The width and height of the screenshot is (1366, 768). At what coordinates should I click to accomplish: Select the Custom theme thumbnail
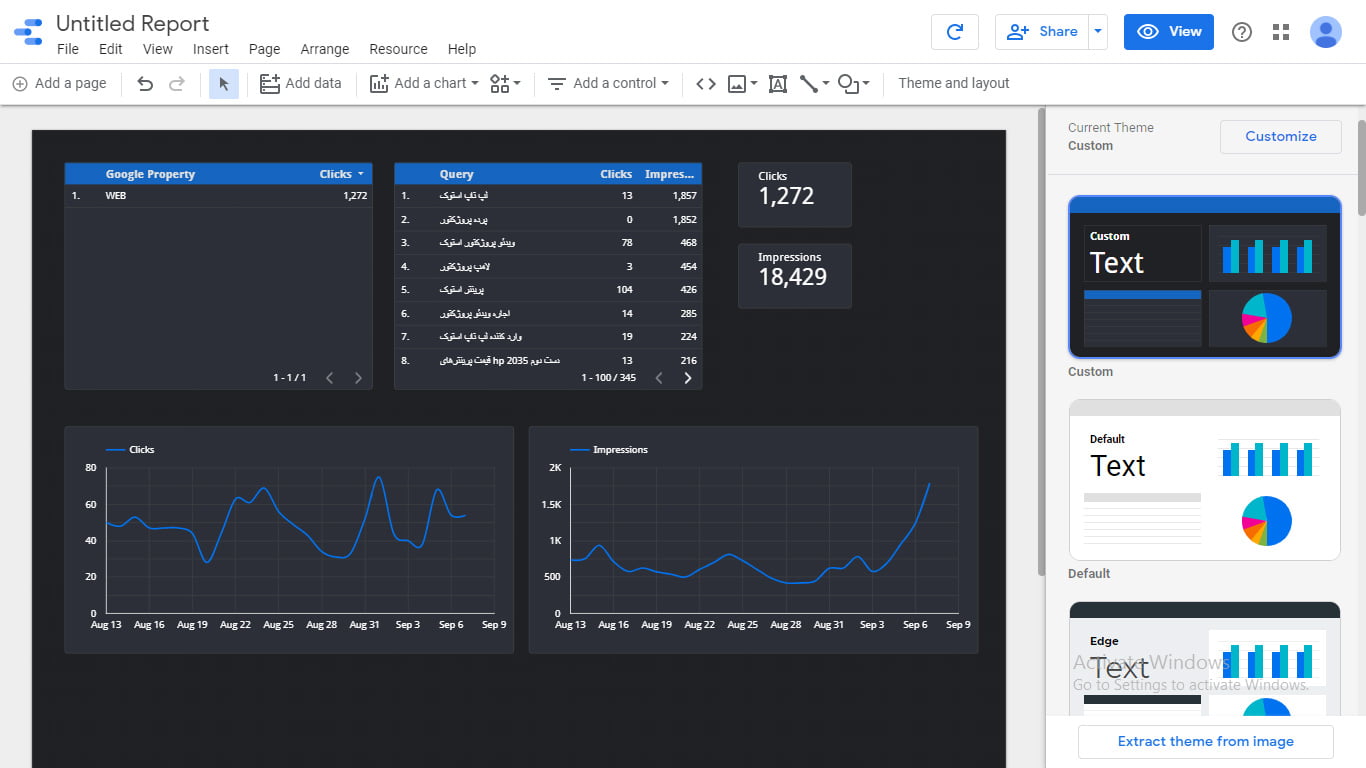point(1205,277)
